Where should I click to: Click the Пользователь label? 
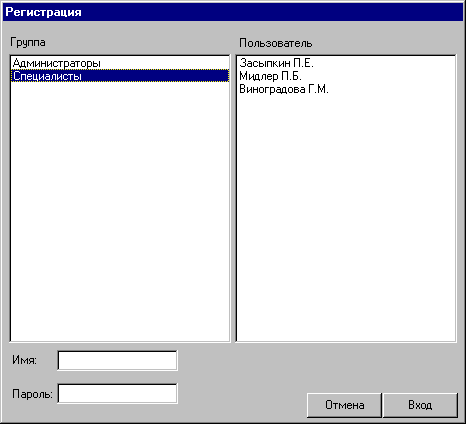276,43
